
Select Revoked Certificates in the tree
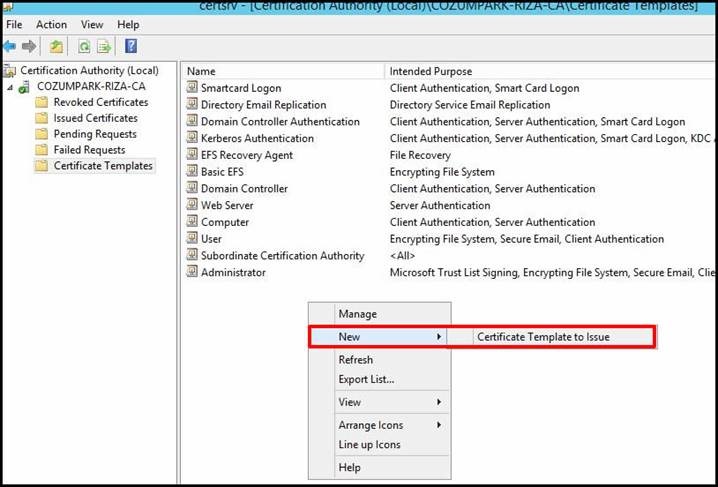tap(101, 102)
